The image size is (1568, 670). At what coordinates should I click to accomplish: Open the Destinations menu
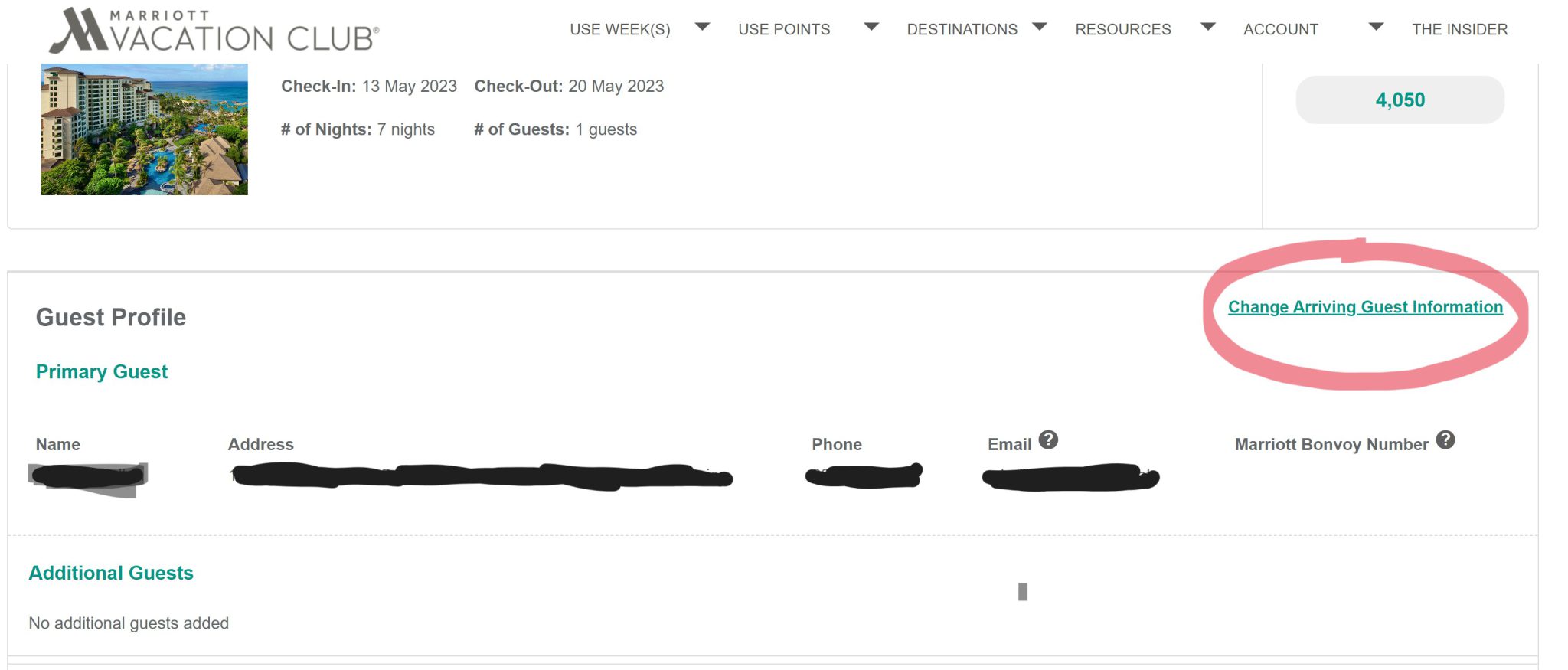point(962,29)
